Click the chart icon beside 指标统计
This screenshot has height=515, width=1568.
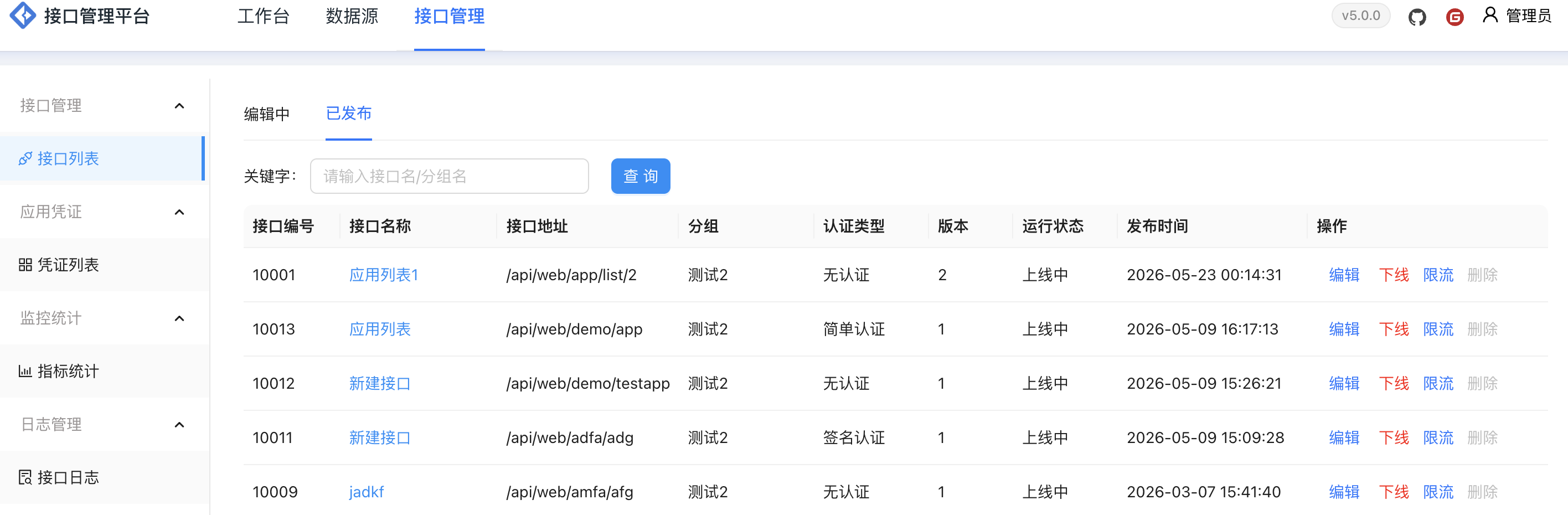(x=25, y=372)
